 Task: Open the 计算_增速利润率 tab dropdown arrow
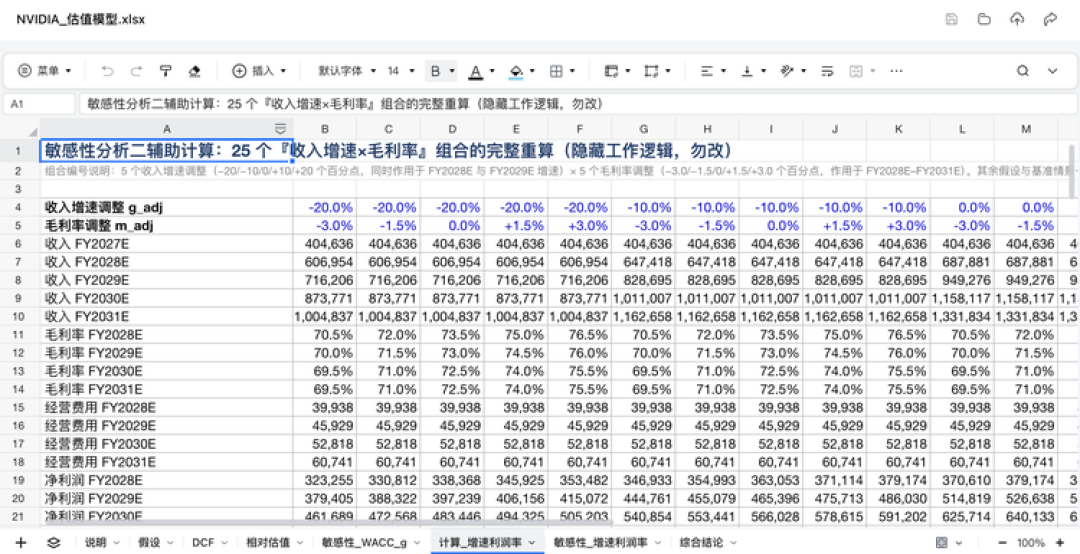click(x=532, y=543)
